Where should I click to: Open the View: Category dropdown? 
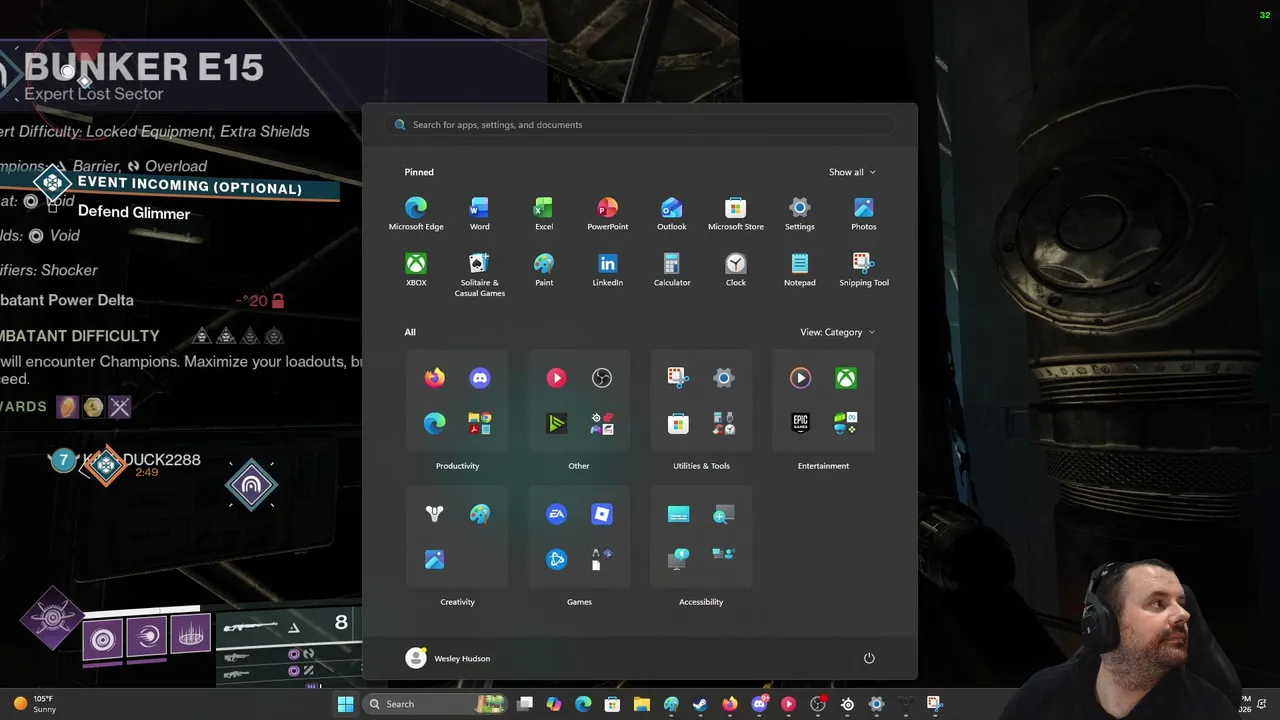837,332
